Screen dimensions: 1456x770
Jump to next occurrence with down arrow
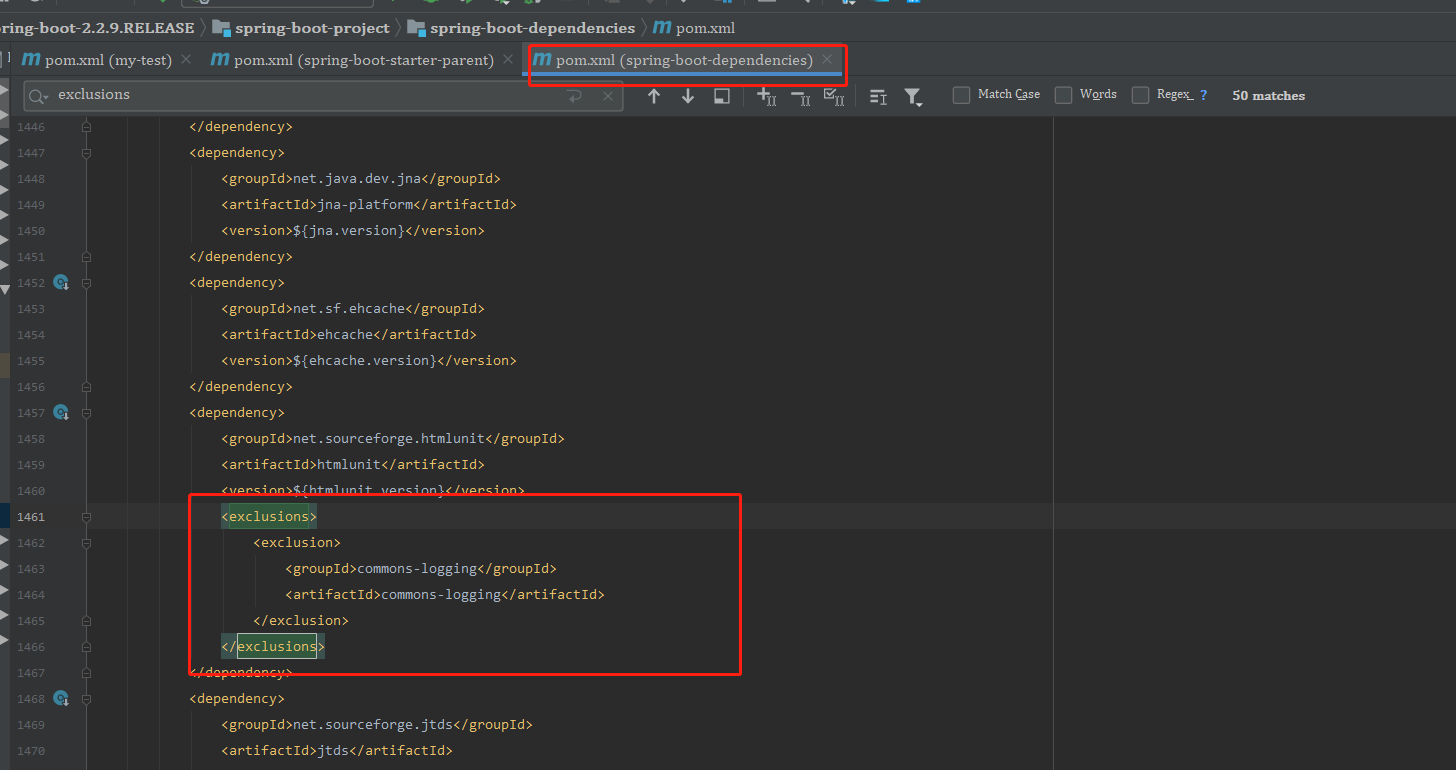(x=688, y=96)
